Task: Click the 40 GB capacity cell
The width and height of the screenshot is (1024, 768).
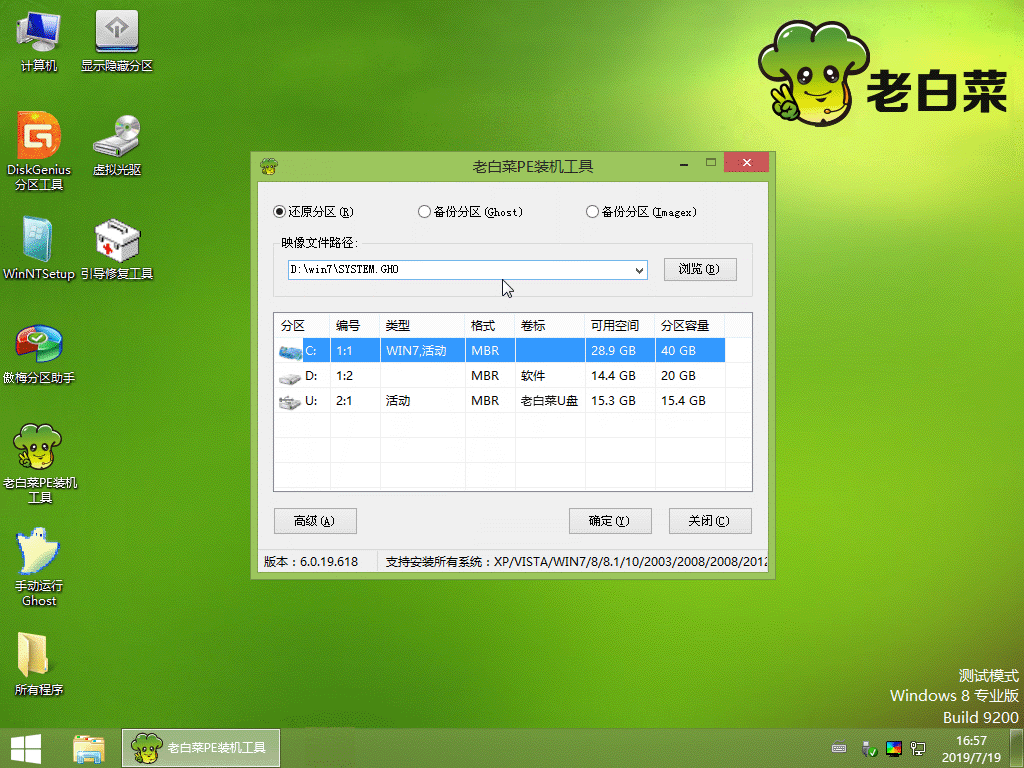Action: 690,350
